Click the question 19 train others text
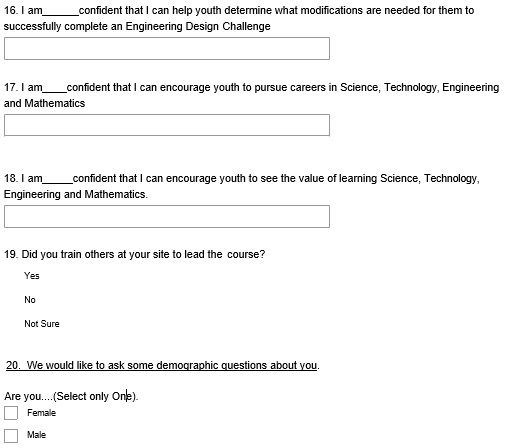The height and width of the screenshot is (448, 506). click(x=135, y=254)
